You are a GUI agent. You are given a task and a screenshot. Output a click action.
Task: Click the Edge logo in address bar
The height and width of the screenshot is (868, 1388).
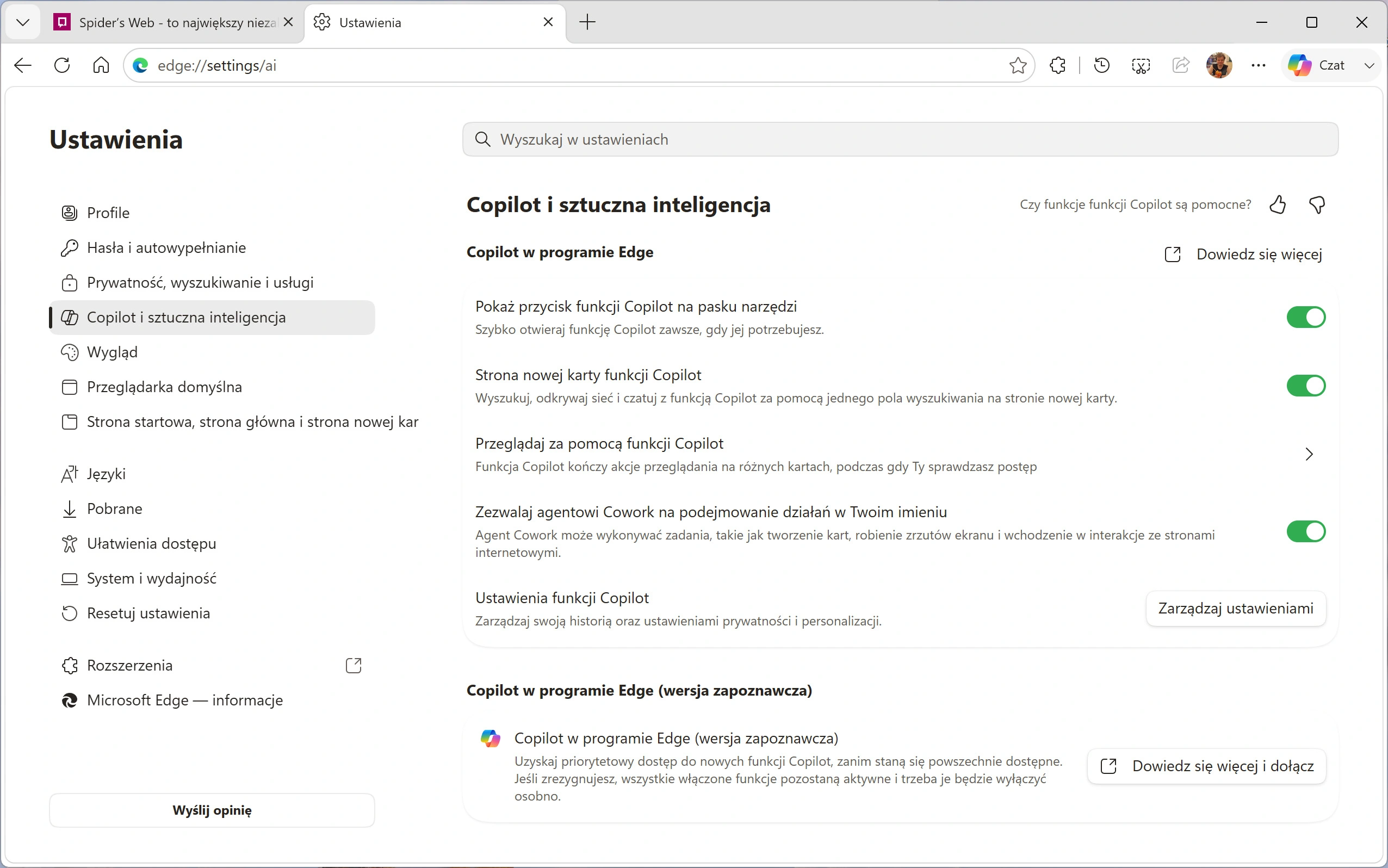(x=141, y=65)
